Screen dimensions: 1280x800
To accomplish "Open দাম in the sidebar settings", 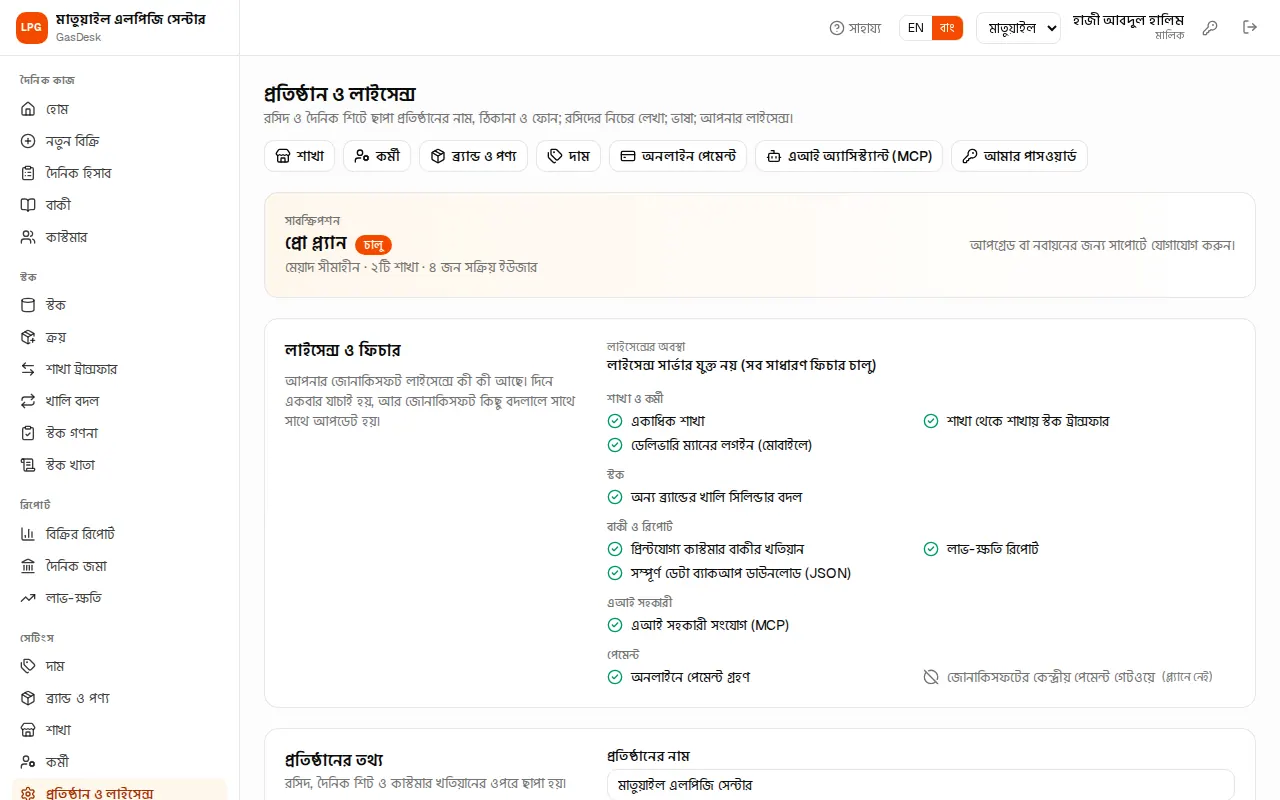I will (x=120, y=666).
